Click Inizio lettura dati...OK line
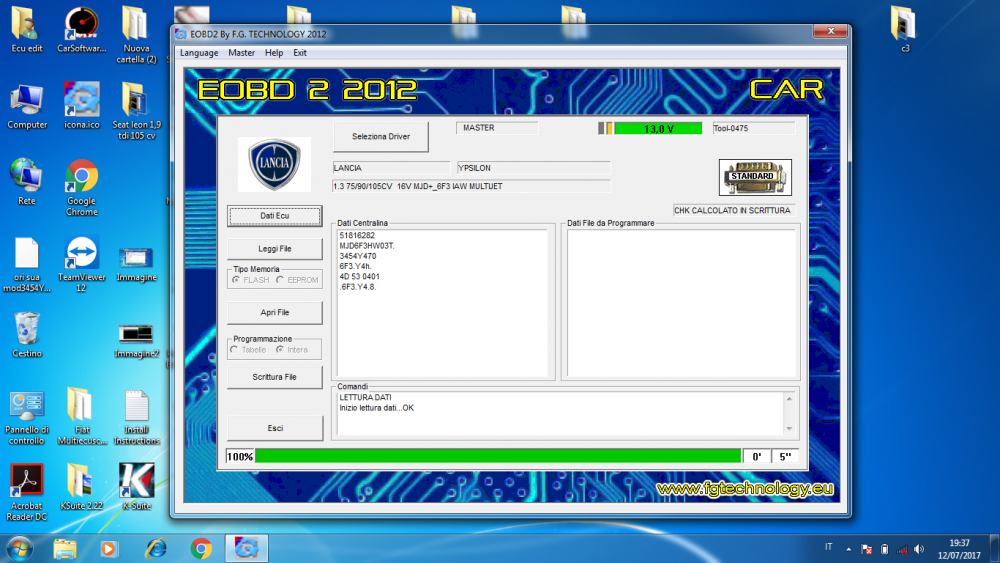This screenshot has height=563, width=1000. (376, 408)
